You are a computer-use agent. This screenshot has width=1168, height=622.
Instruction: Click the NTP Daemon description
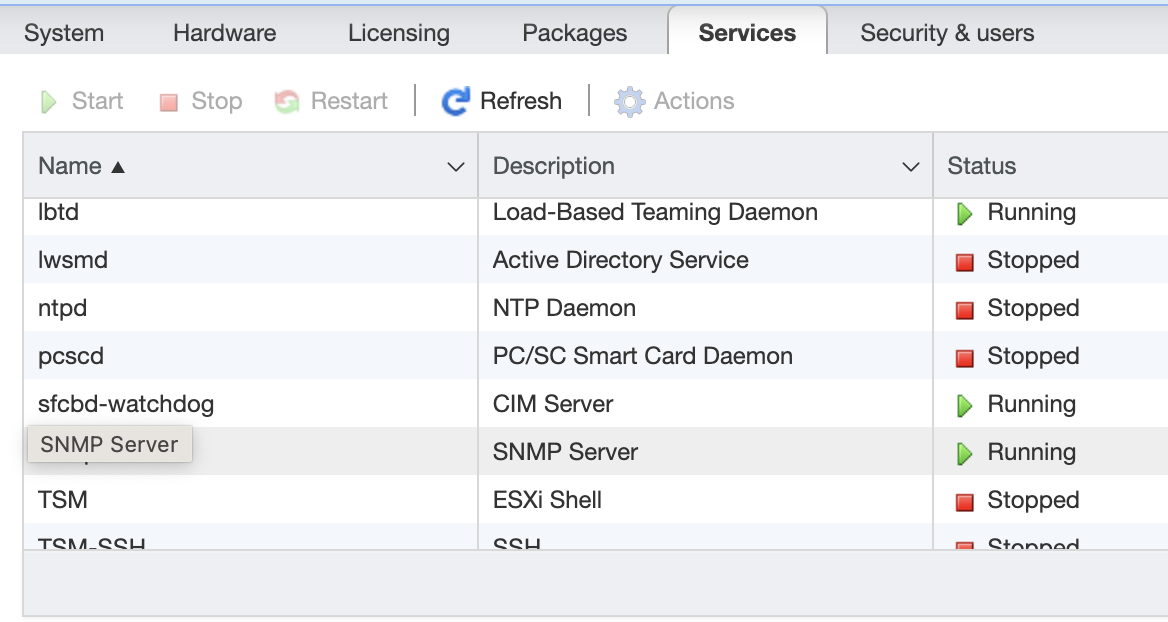tap(565, 308)
